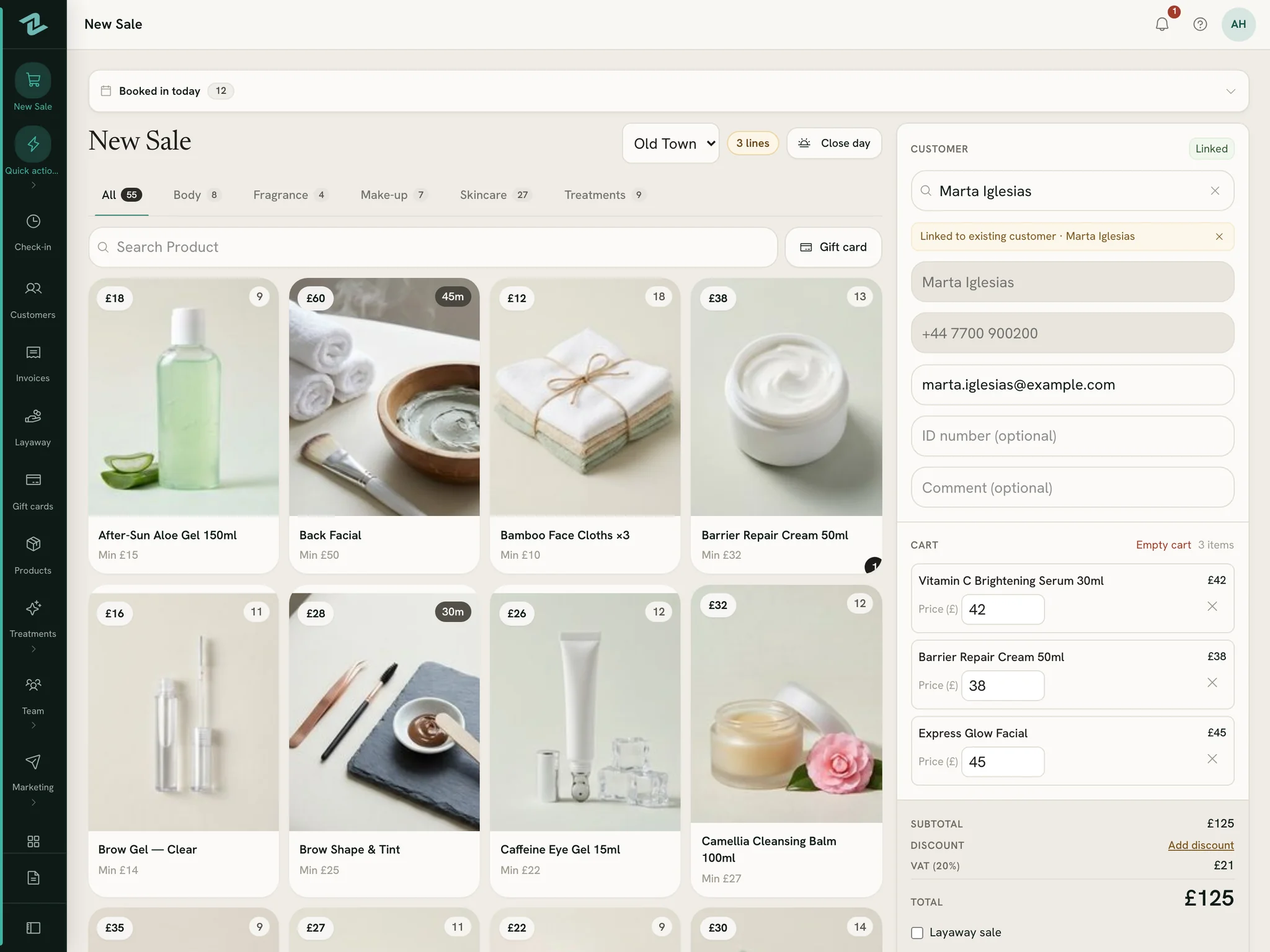Click the grid apps icon in sidebar

(x=33, y=841)
